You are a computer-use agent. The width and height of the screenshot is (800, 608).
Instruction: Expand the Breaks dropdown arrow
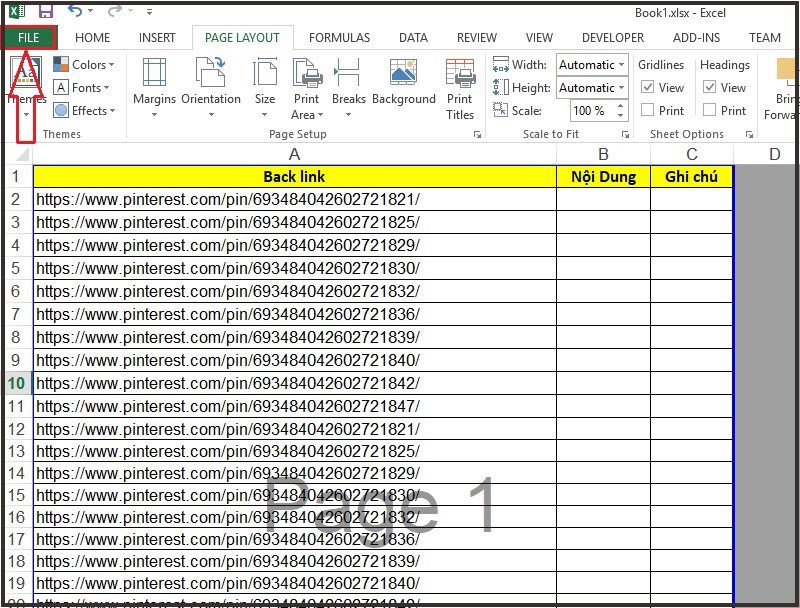click(348, 115)
